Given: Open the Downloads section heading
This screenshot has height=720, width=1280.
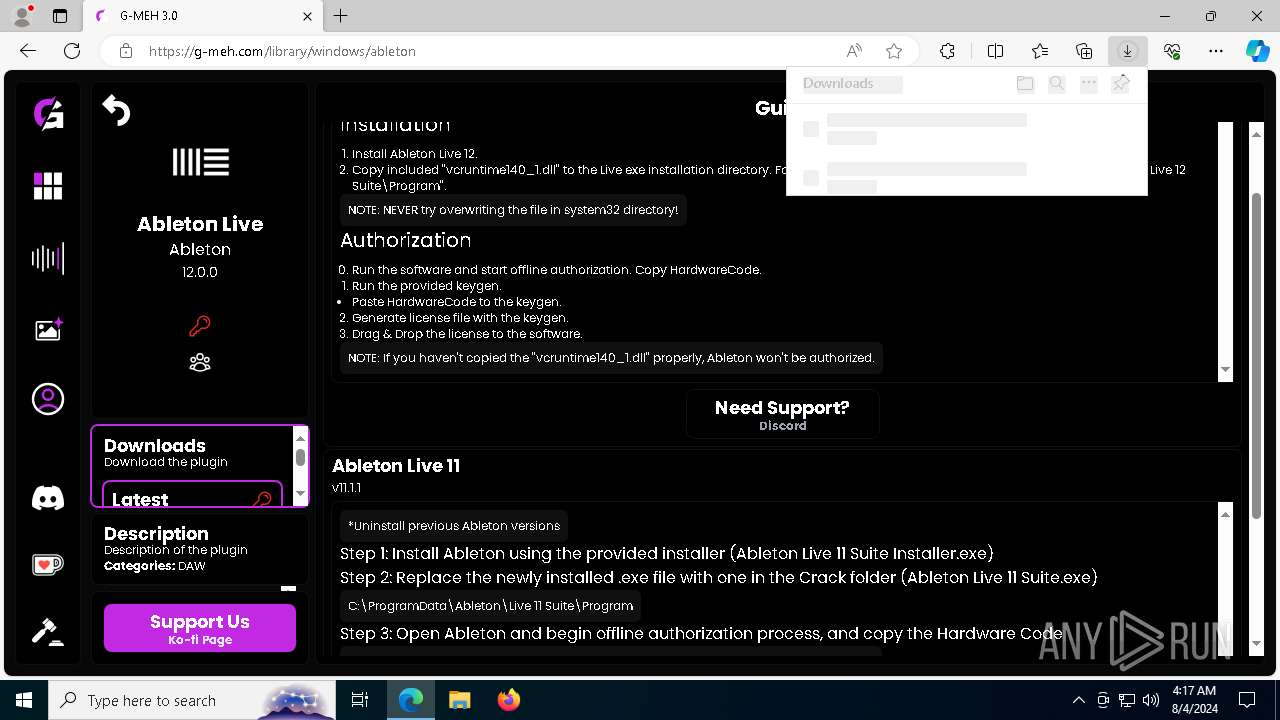Looking at the screenshot, I should (x=155, y=446).
